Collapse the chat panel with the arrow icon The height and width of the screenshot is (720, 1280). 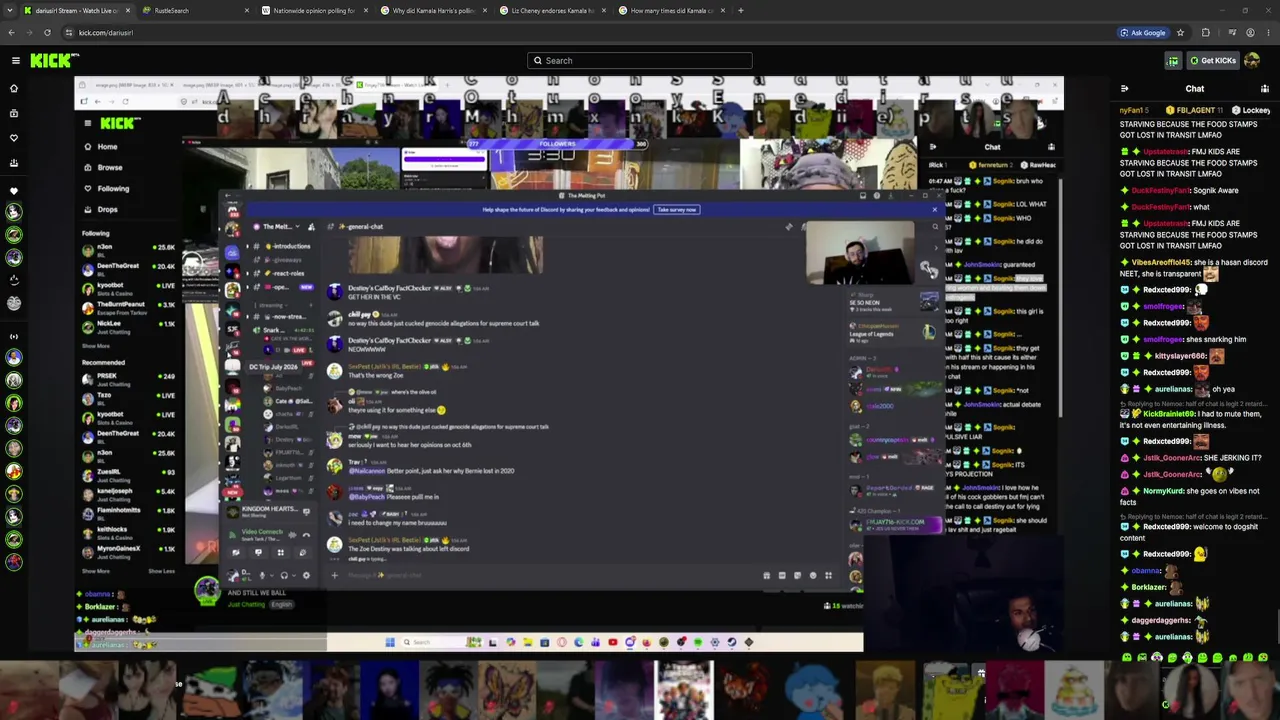coord(1125,89)
